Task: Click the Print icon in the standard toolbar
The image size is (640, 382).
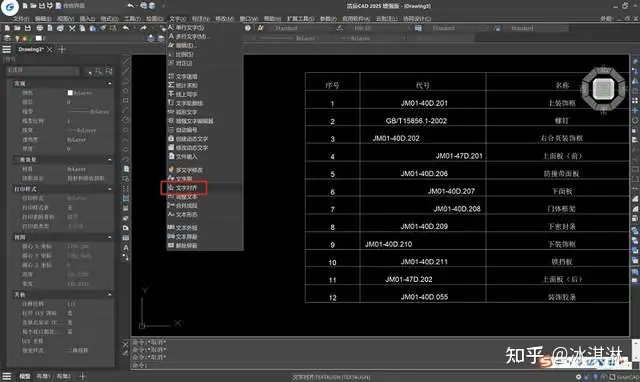Action: click(x=39, y=28)
